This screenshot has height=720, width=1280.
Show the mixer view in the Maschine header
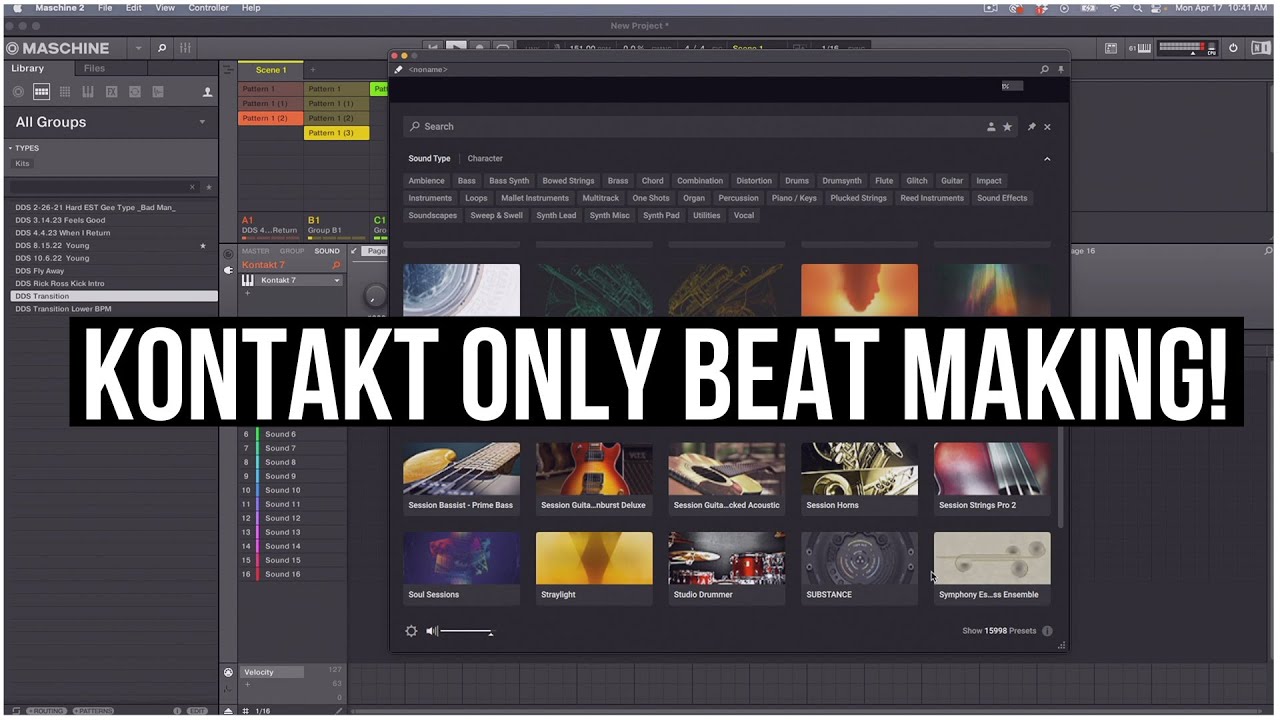185,48
